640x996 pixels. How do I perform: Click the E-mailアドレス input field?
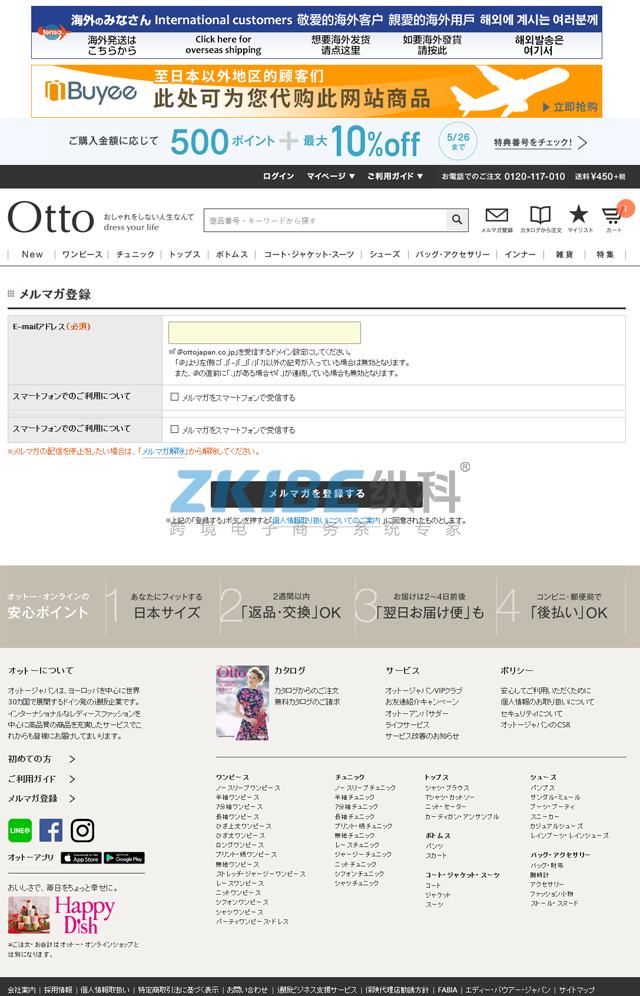click(264, 333)
